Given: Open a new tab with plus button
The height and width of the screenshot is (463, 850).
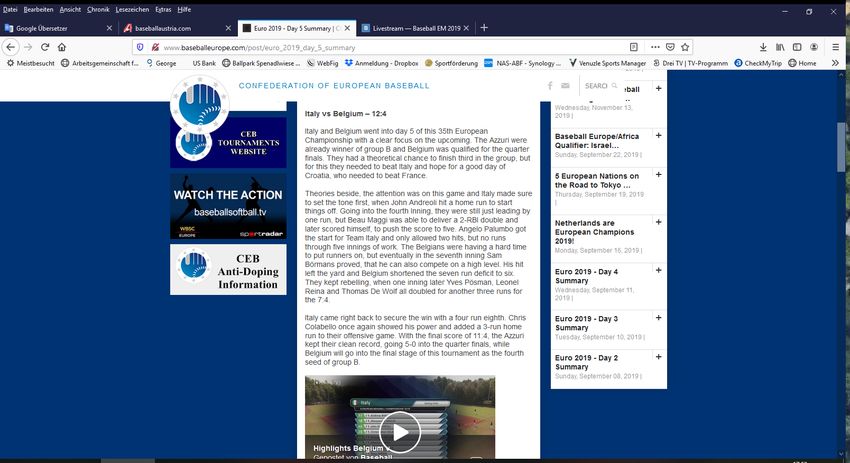Looking at the screenshot, I should 484,28.
